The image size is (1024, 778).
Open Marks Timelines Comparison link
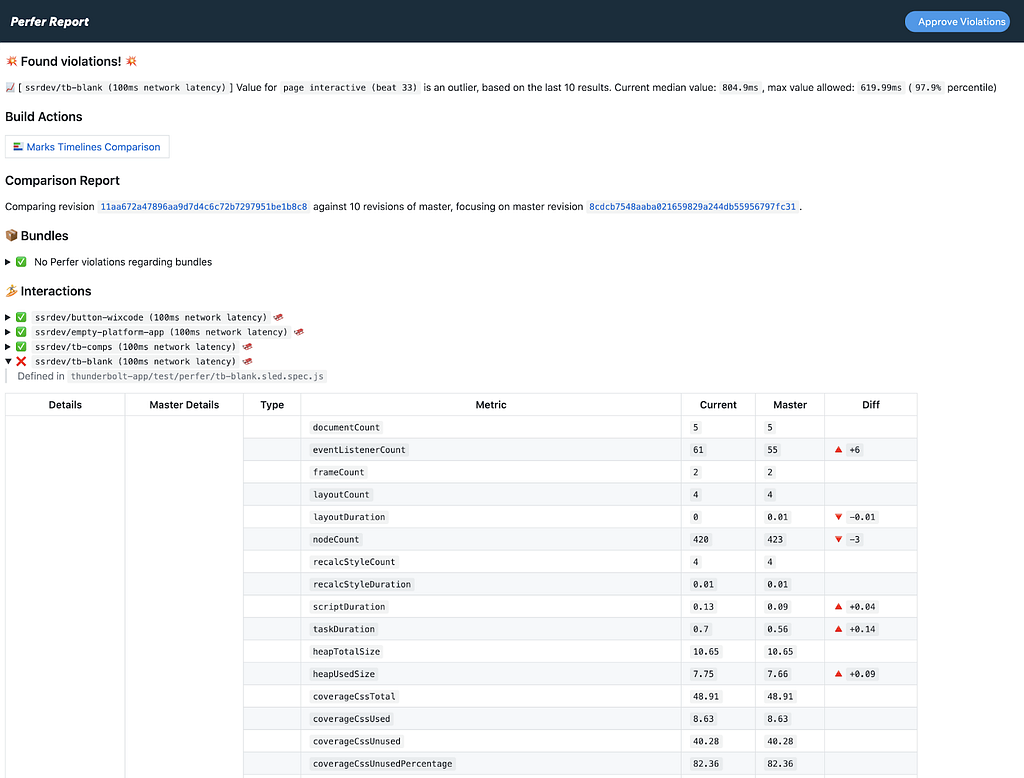tap(93, 147)
